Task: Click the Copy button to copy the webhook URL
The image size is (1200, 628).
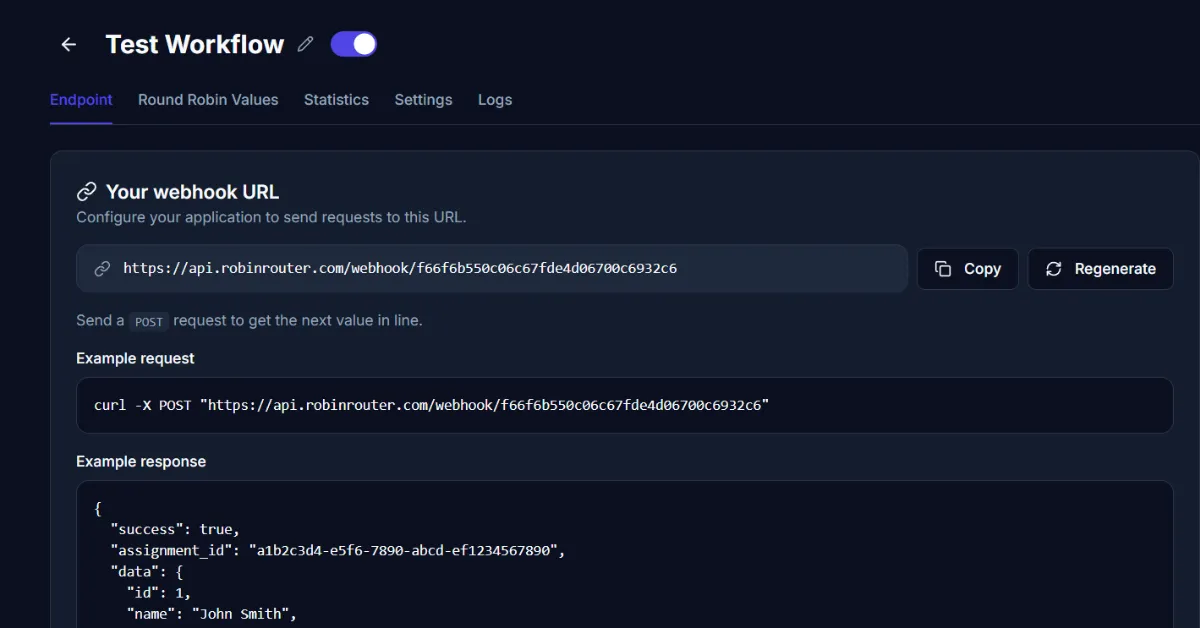Action: (x=967, y=268)
